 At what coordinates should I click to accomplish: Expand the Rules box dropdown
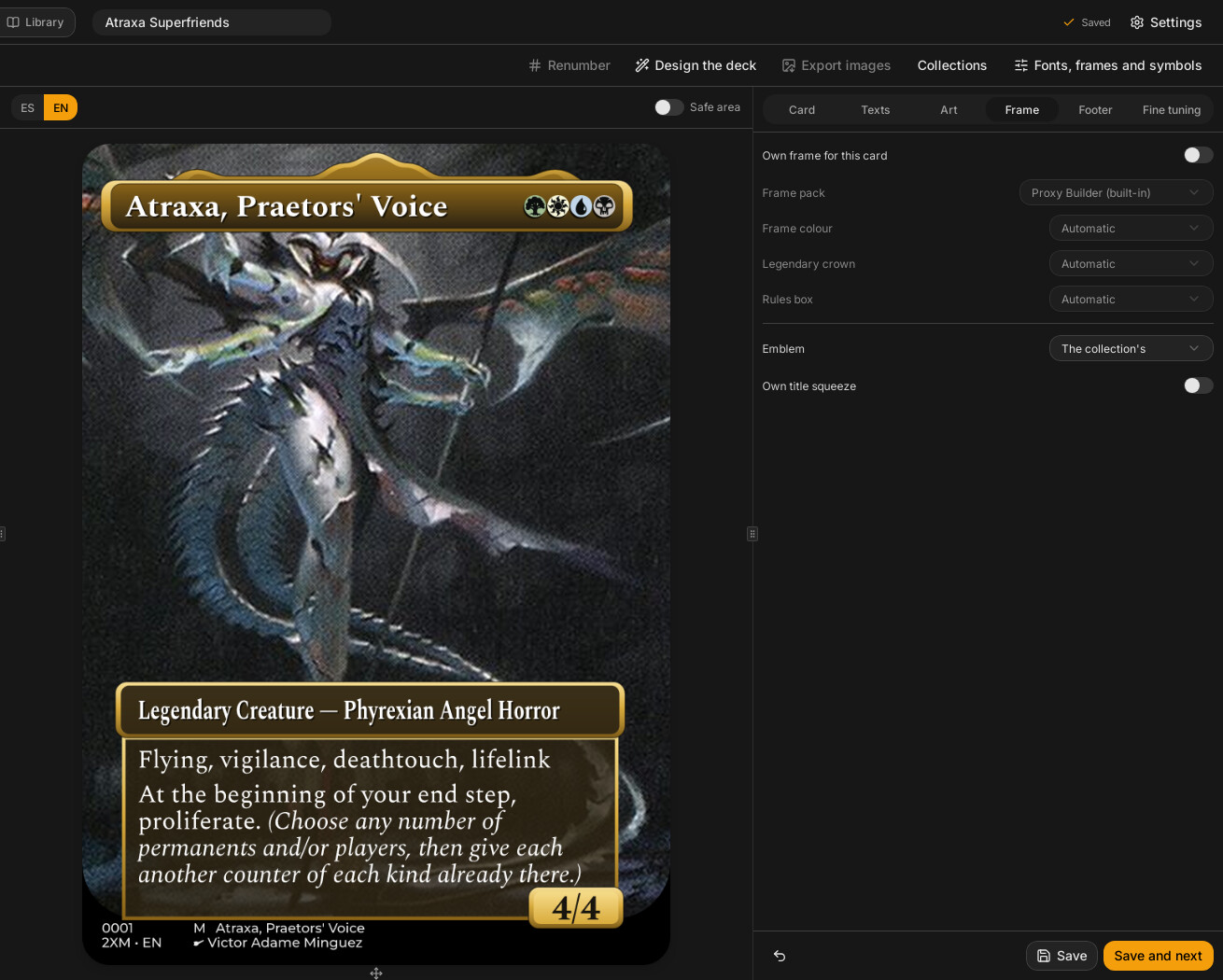(1131, 299)
